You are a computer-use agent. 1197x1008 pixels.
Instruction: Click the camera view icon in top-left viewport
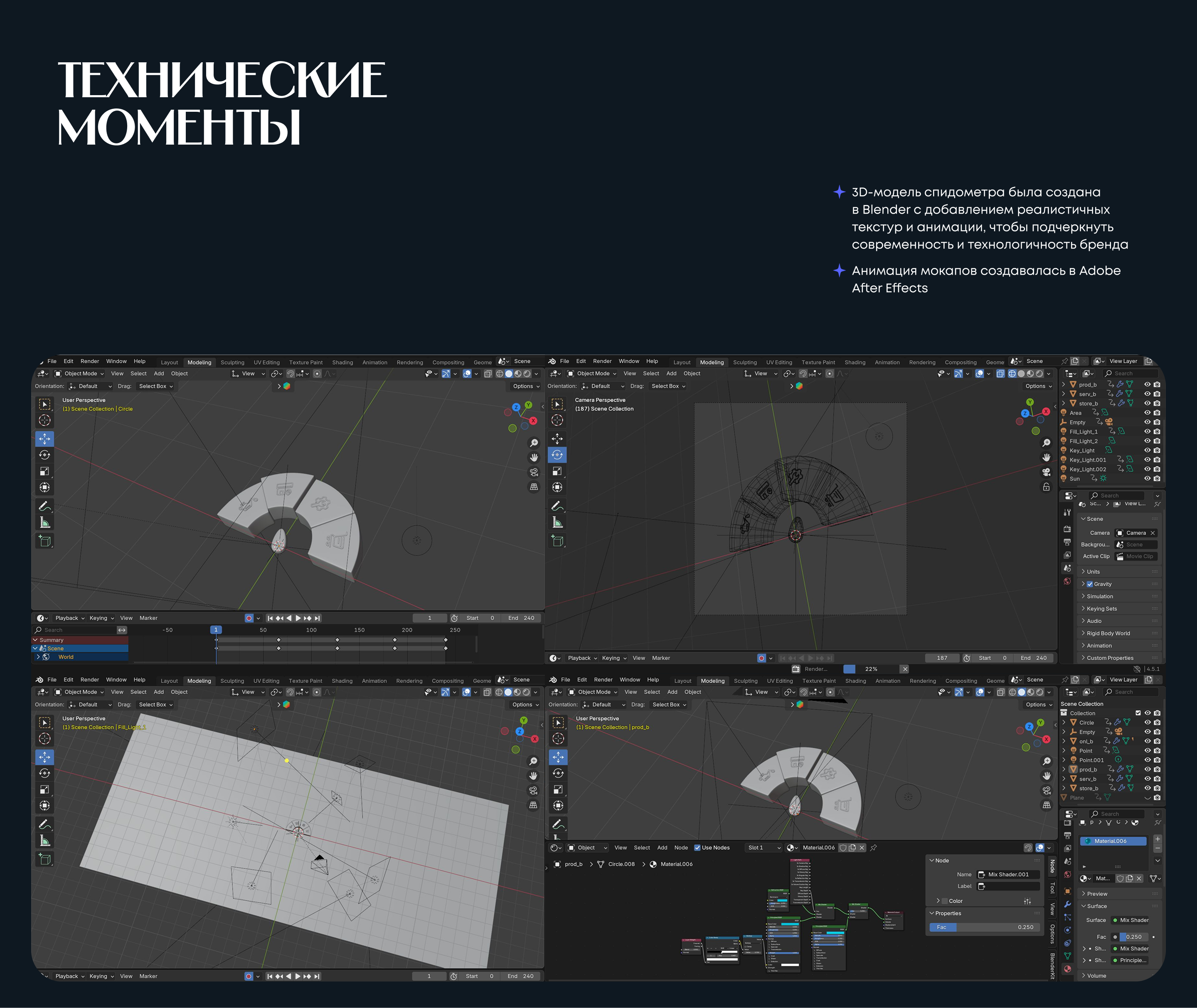(533, 472)
